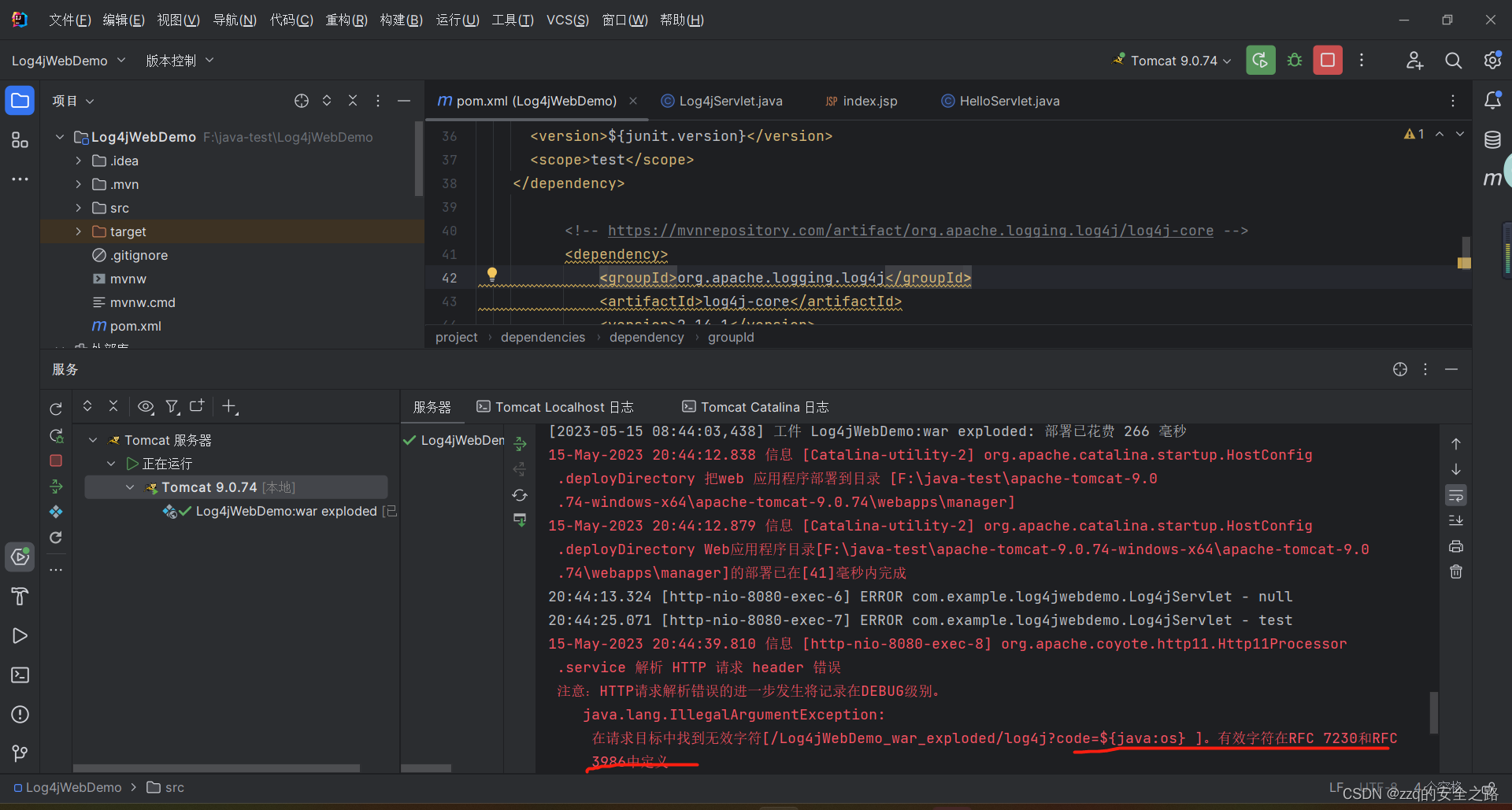Image resolution: width=1512 pixels, height=810 pixels.
Task: Click the console vertical scrollbar thumb
Action: point(1434,712)
